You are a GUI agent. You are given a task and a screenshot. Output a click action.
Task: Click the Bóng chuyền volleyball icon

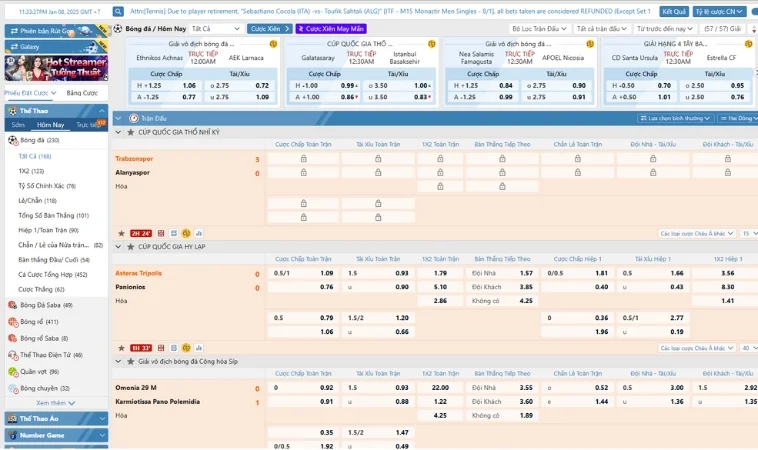pyautogui.click(x=13, y=388)
